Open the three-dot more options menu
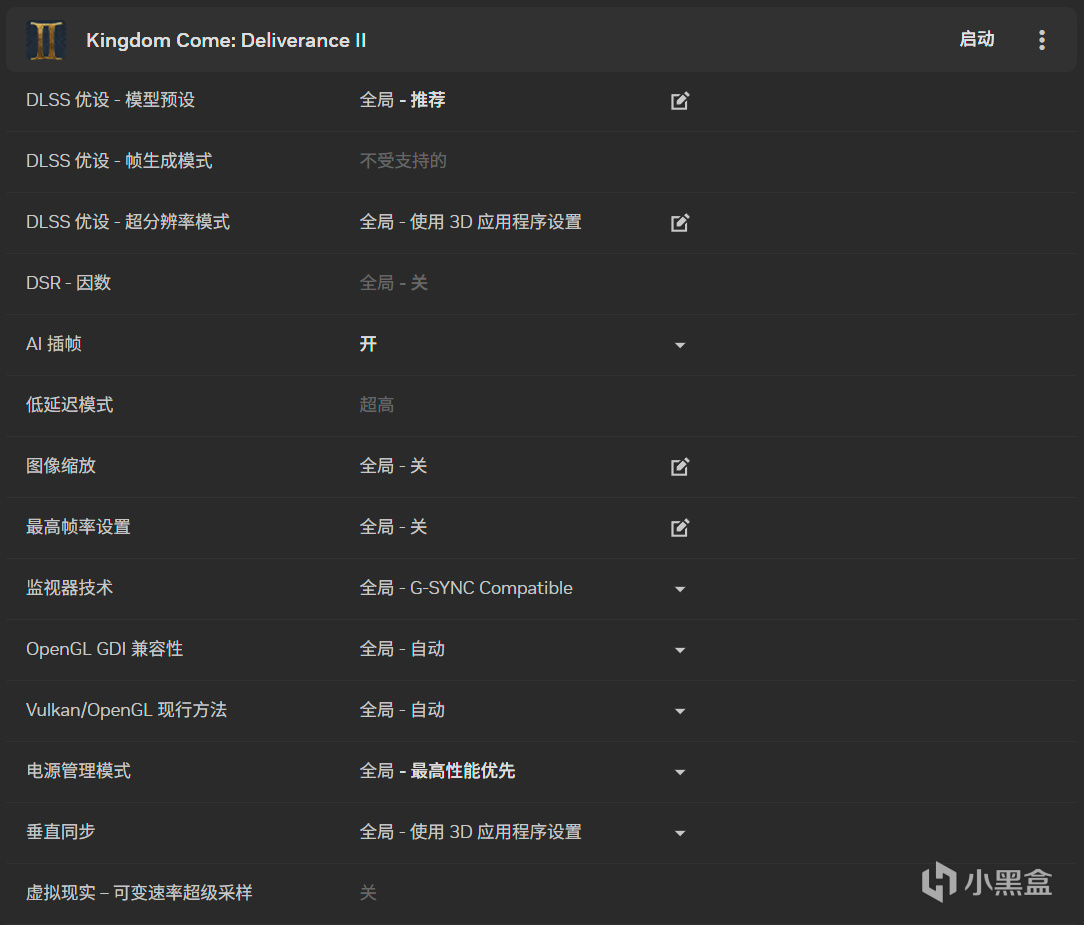 point(1042,40)
